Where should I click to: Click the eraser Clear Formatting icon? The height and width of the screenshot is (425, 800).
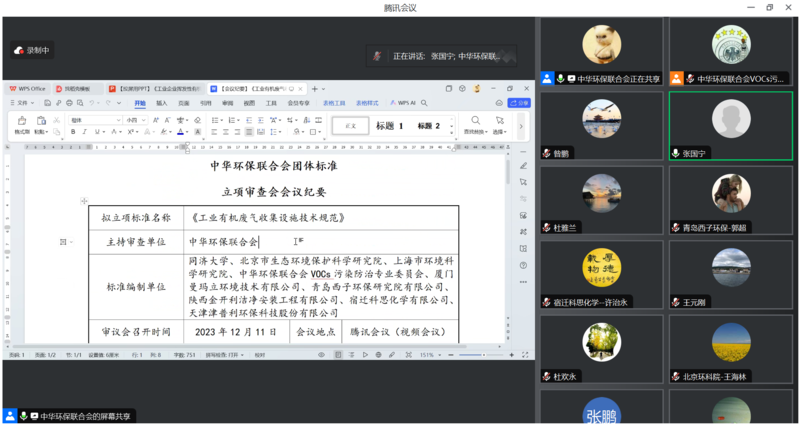coord(197,120)
